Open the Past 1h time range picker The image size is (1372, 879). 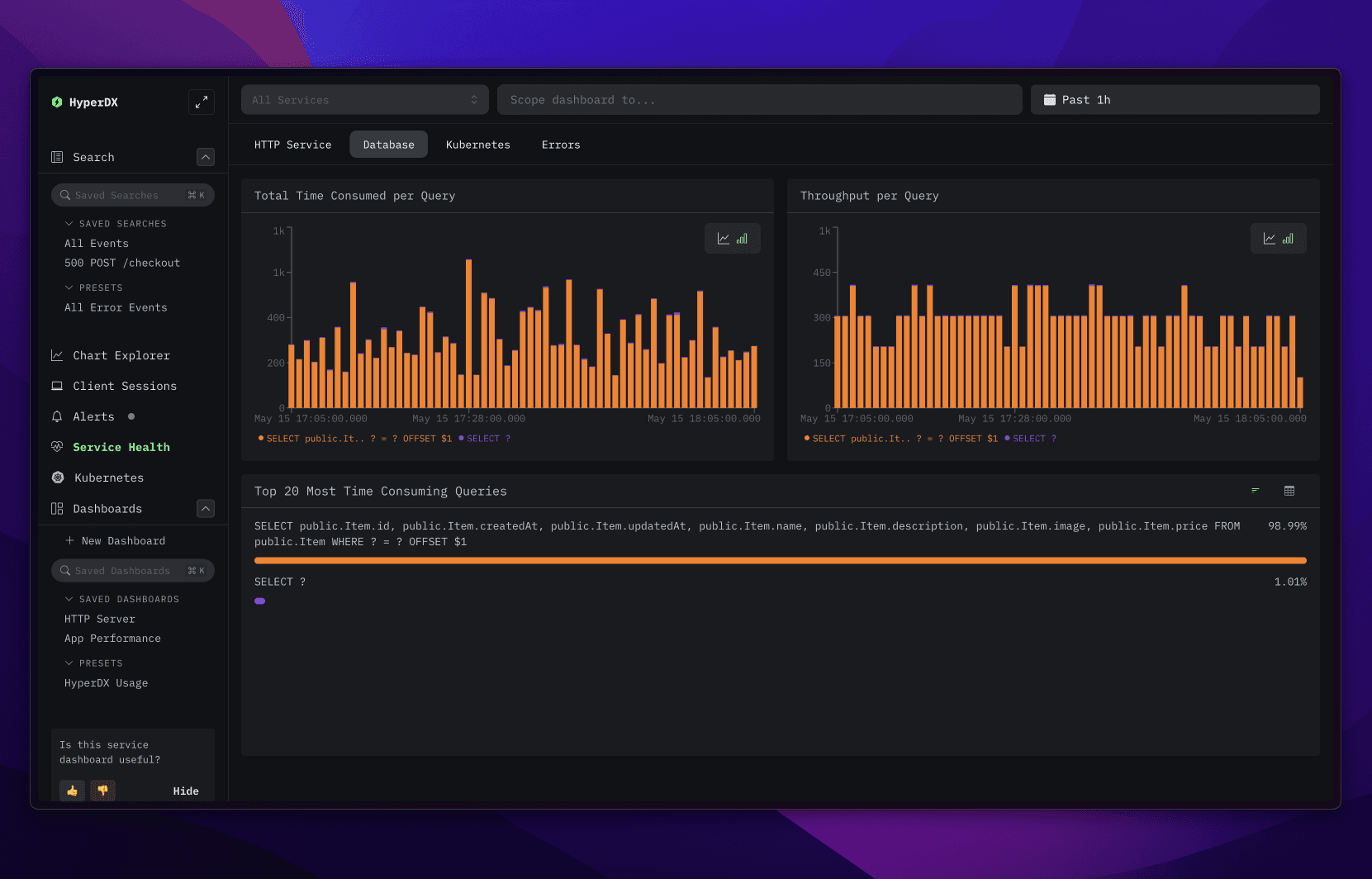pyautogui.click(x=1174, y=100)
